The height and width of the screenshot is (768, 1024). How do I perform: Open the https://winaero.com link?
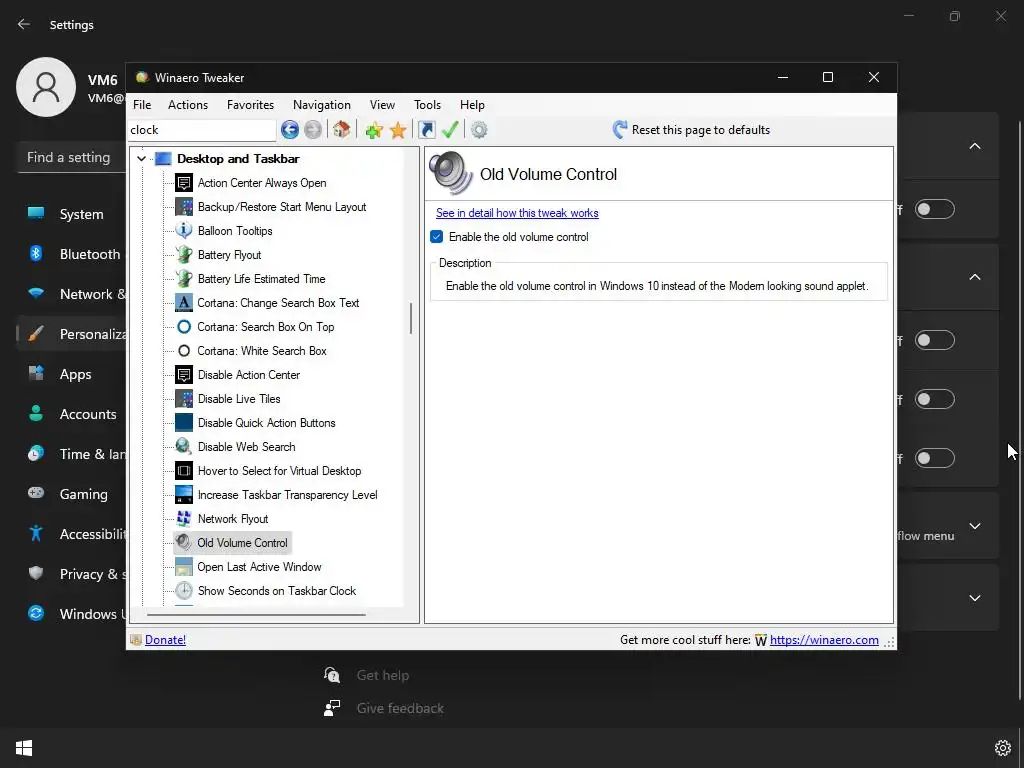point(824,640)
